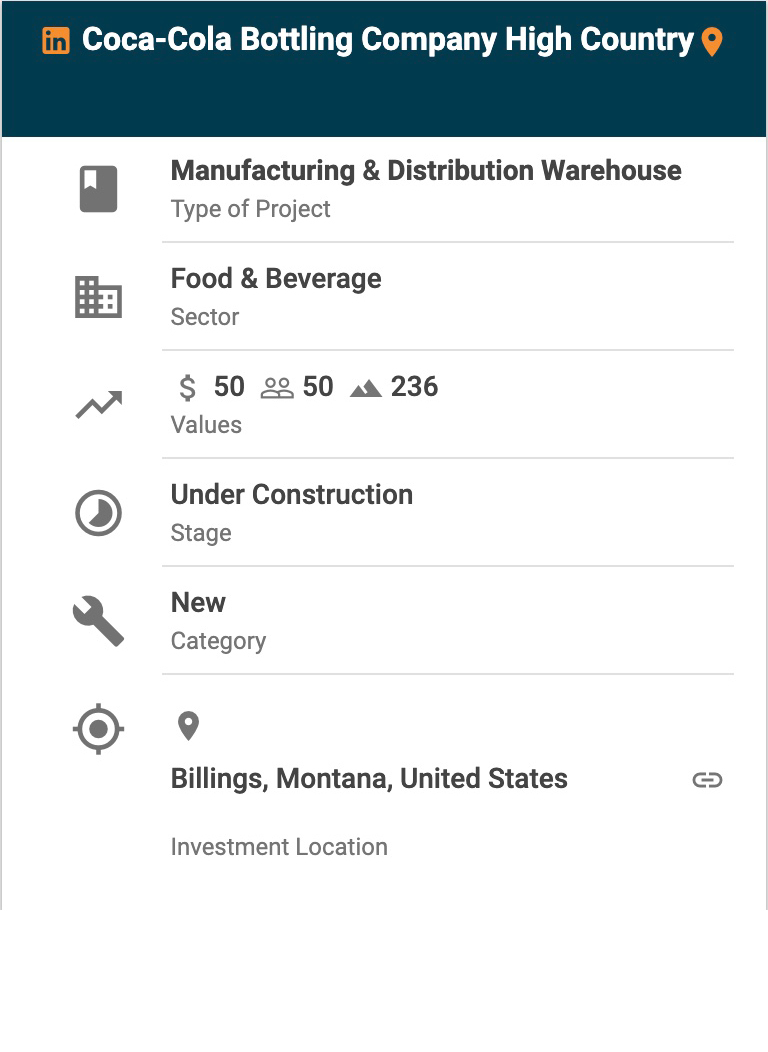Click the 236 area value
The image size is (768, 1052).
414,387
